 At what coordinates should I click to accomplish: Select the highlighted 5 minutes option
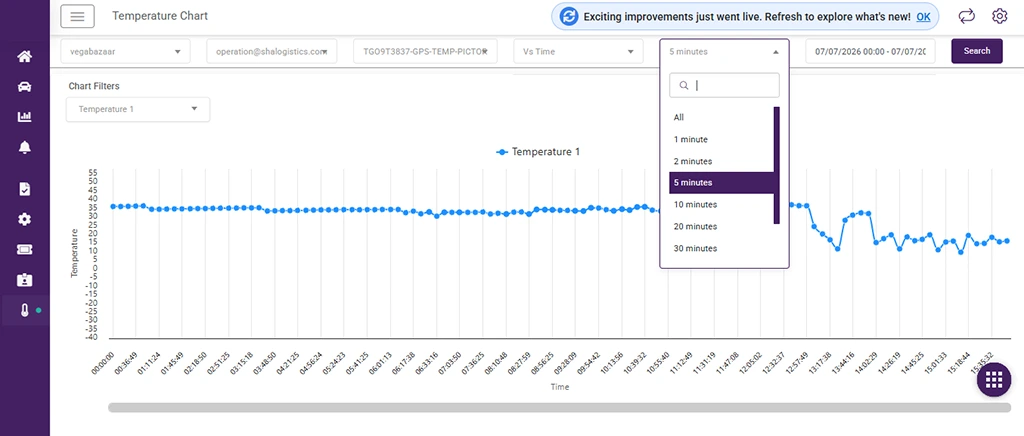coord(721,183)
